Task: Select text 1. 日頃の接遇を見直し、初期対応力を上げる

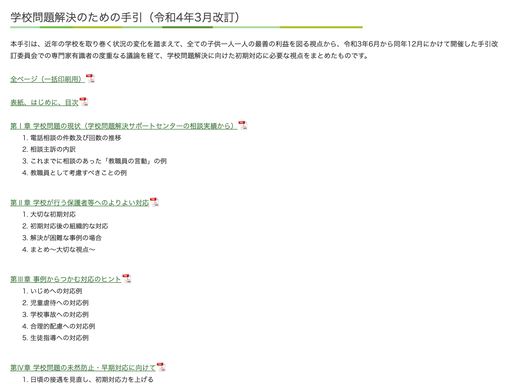Action: (88, 379)
